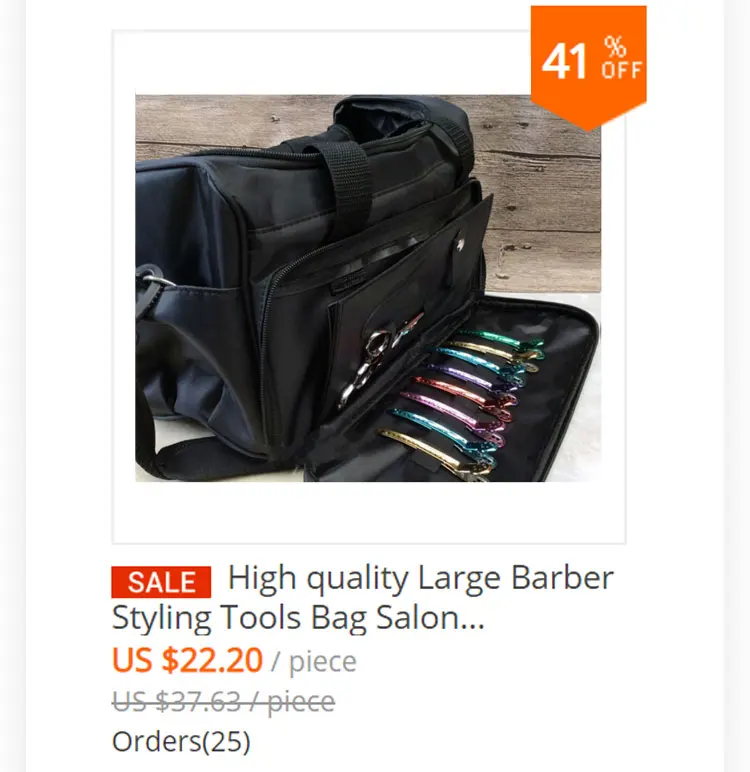
Task: Click the opened flap pocket holding the clips
Action: 451,391
